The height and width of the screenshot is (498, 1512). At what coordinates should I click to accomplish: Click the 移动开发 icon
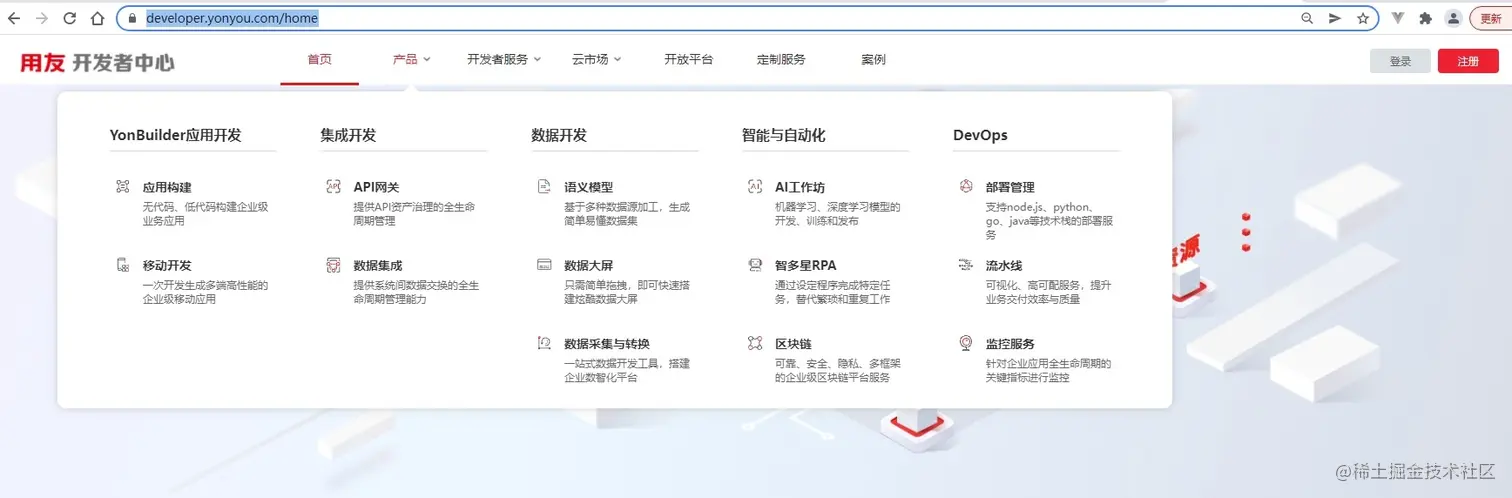coord(123,265)
